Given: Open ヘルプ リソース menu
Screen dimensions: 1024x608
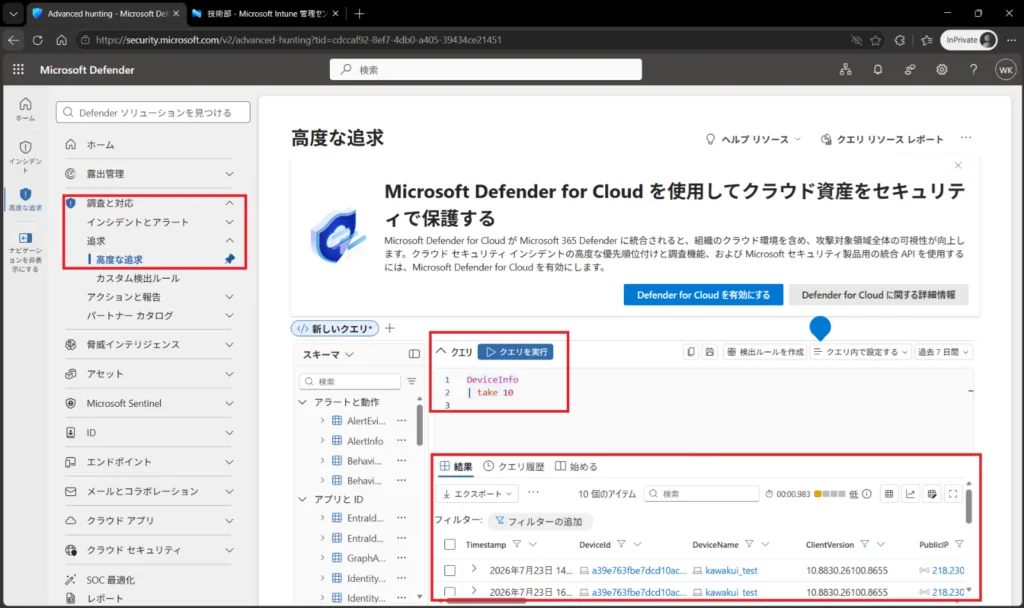Looking at the screenshot, I should pos(753,139).
